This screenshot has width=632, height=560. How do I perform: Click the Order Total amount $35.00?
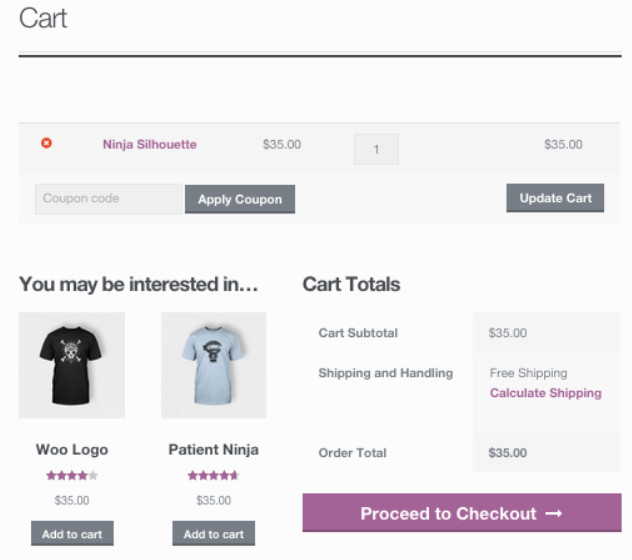pos(508,453)
